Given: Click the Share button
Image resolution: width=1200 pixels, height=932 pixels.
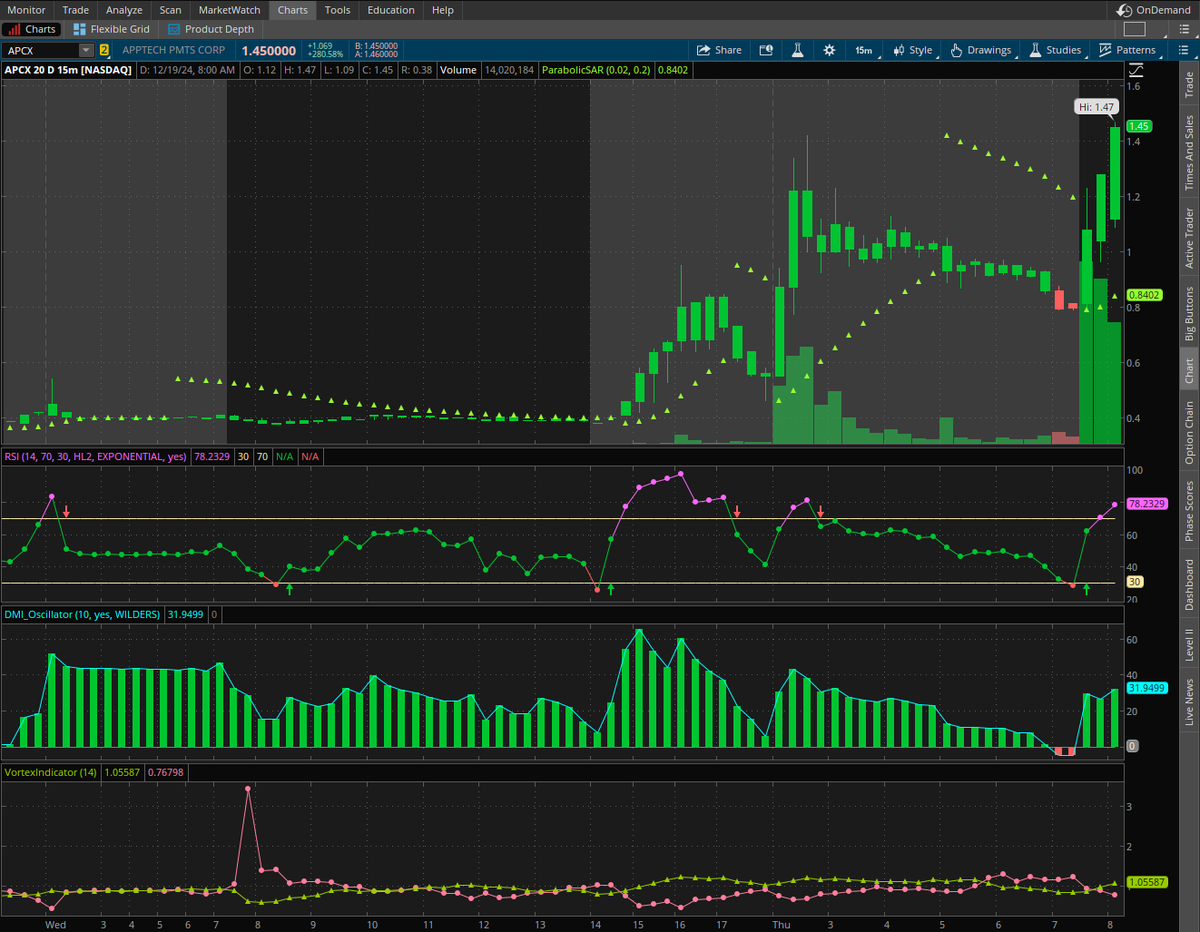Looking at the screenshot, I should coord(719,50).
